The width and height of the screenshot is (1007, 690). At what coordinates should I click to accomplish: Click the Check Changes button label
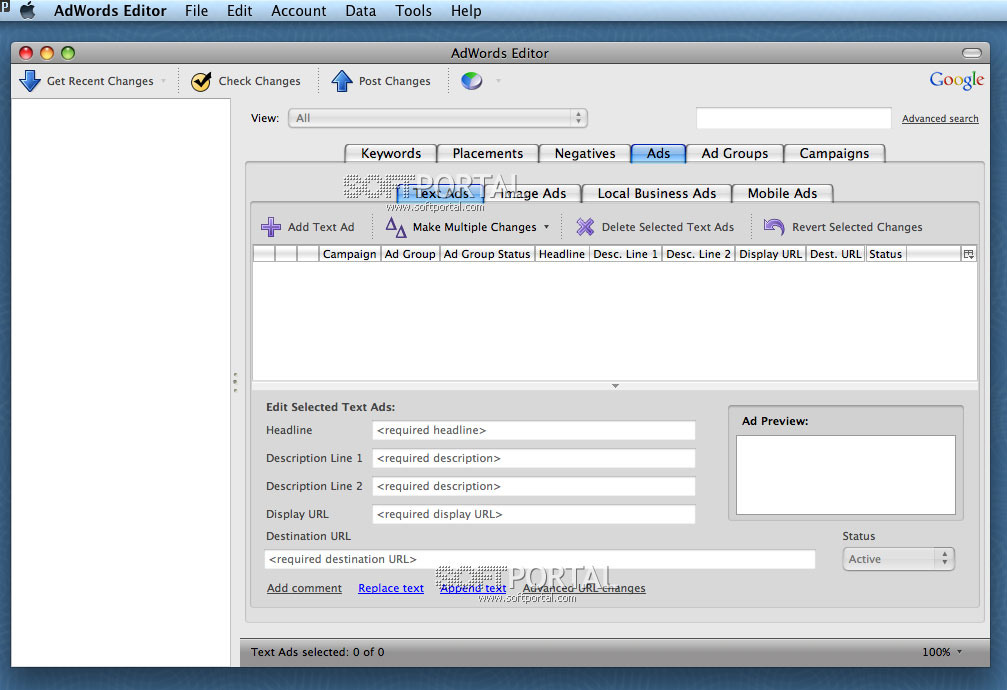click(x=259, y=81)
